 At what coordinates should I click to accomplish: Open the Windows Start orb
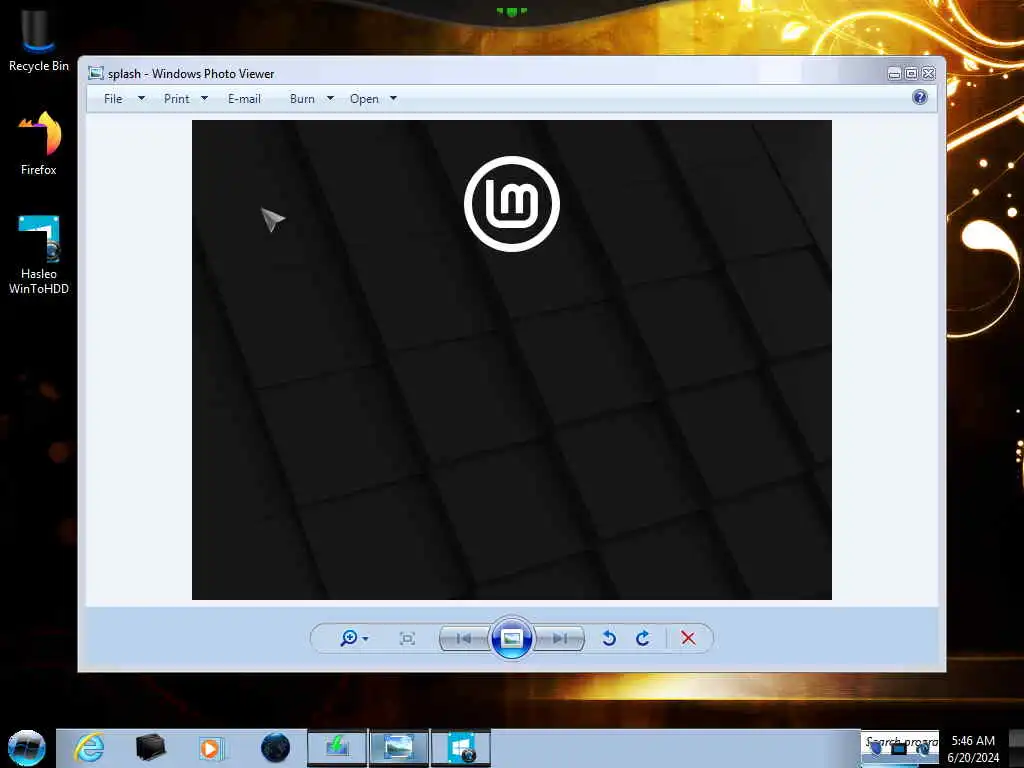click(27, 748)
